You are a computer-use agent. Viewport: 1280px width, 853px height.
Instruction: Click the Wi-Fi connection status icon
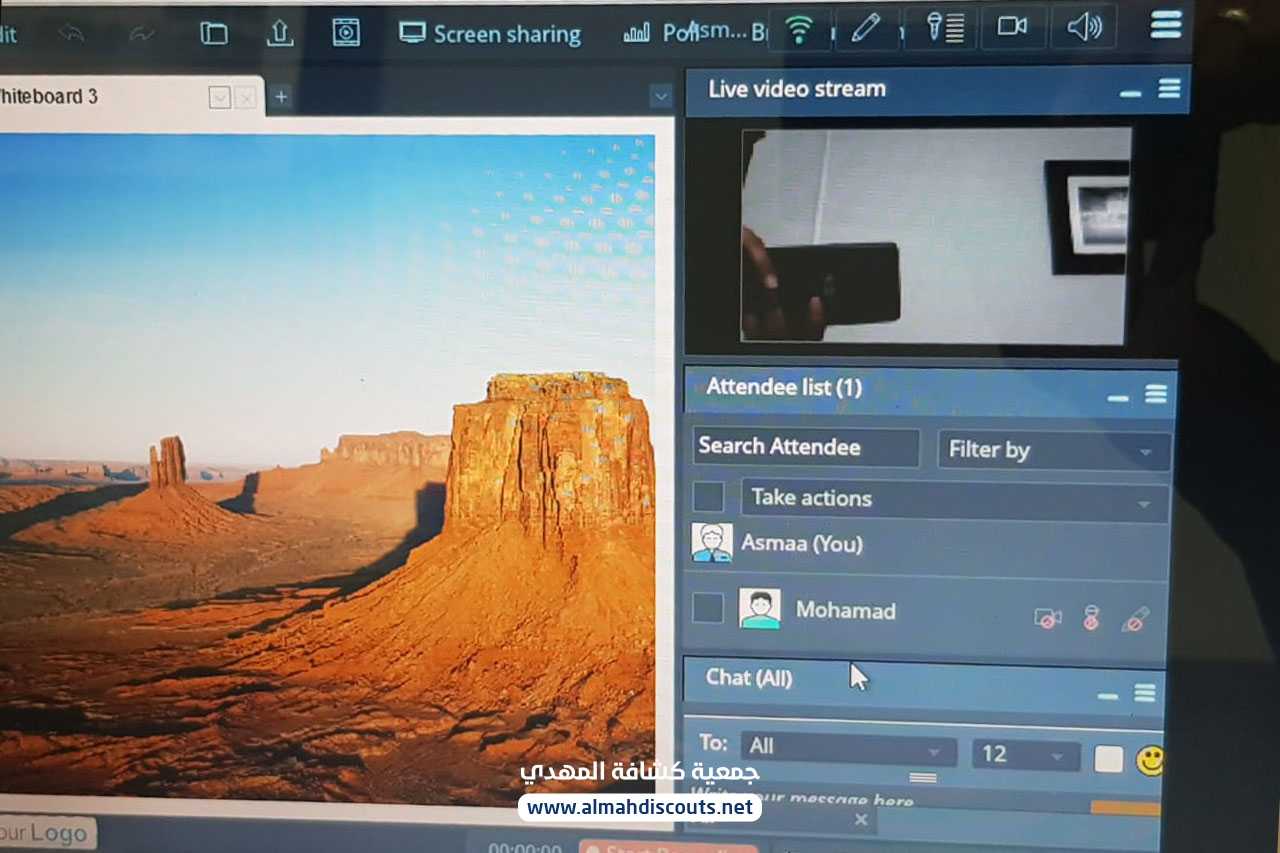pos(798,29)
